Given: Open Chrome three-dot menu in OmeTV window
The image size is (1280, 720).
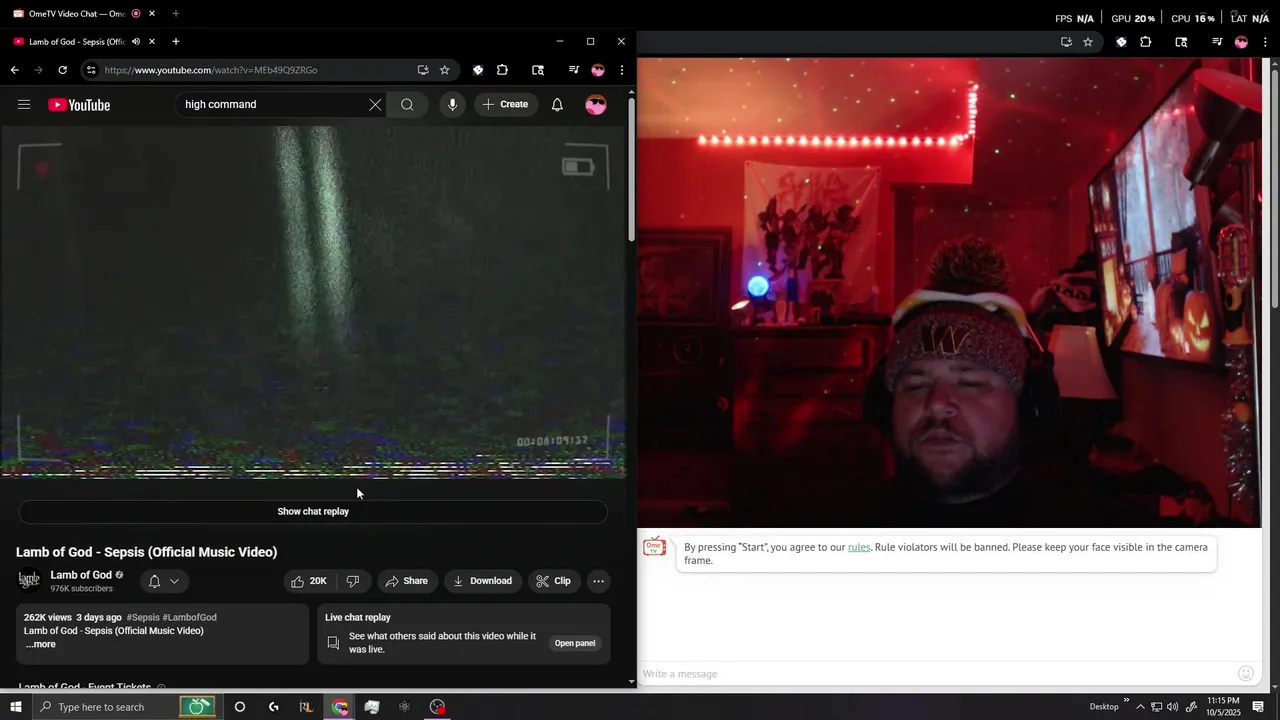Looking at the screenshot, I should pyautogui.click(x=1266, y=42).
